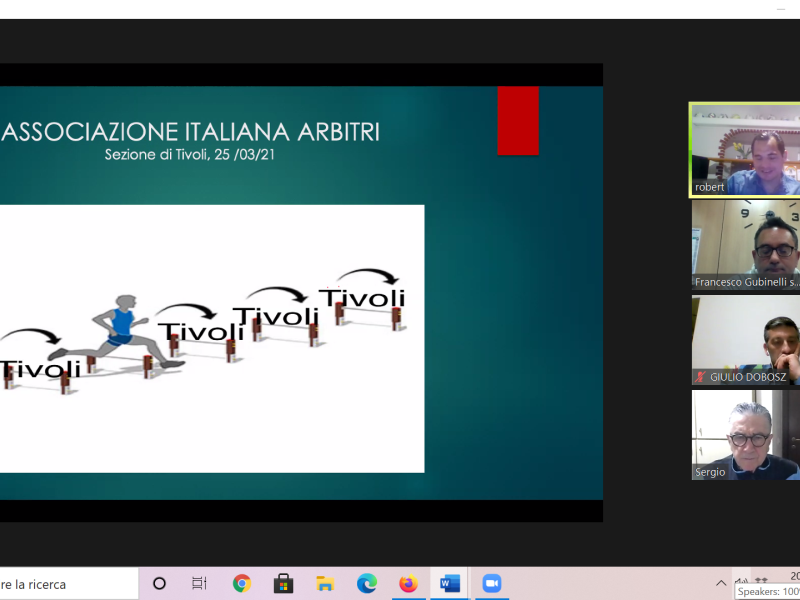This screenshot has height=600, width=800.
Task: Click the slide title "ASSOCIAZIONE ITALIANA ARBITRI"
Action: click(190, 132)
